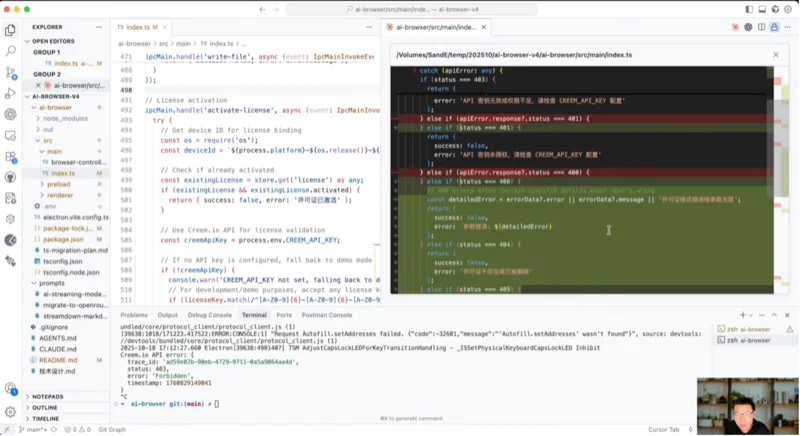Switch to the Problems panel tab
Image resolution: width=800 pixels, height=436 pixels.
(x=134, y=315)
